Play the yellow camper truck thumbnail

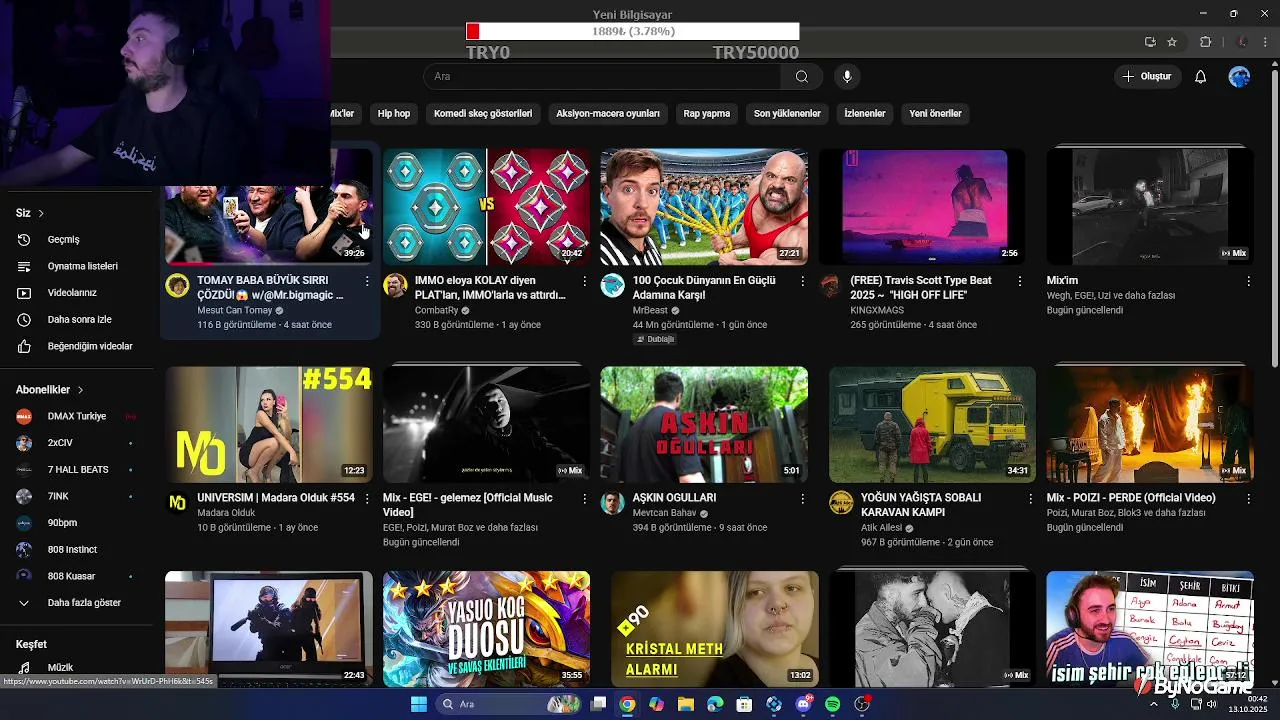click(932, 424)
